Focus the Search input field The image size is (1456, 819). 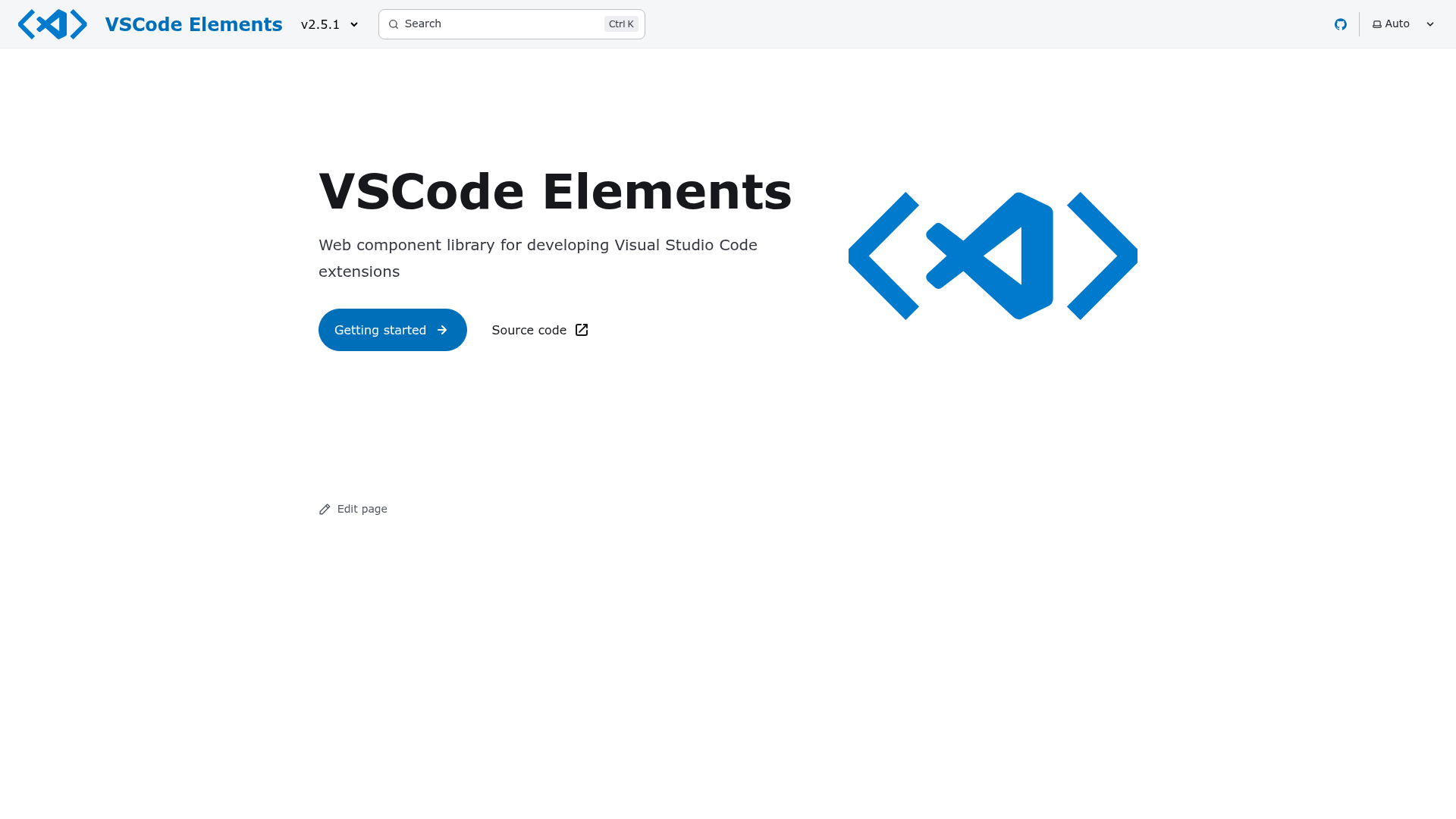pos(511,24)
